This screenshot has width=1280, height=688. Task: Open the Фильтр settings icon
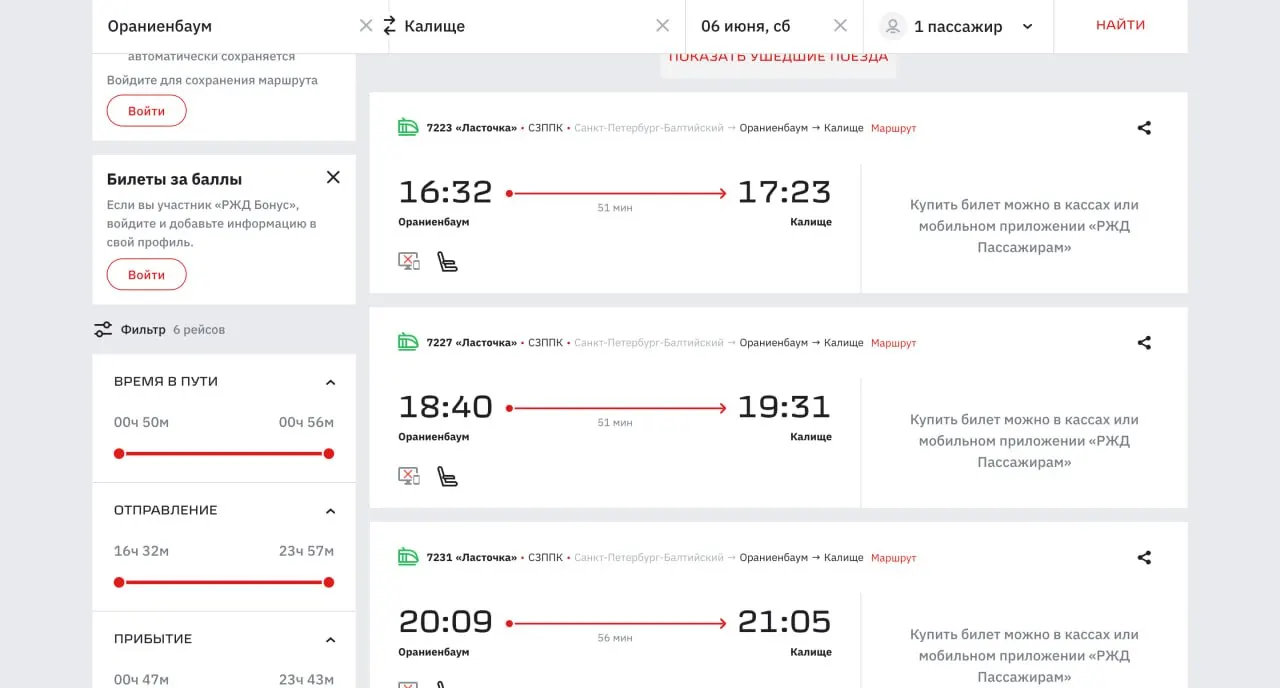(103, 329)
